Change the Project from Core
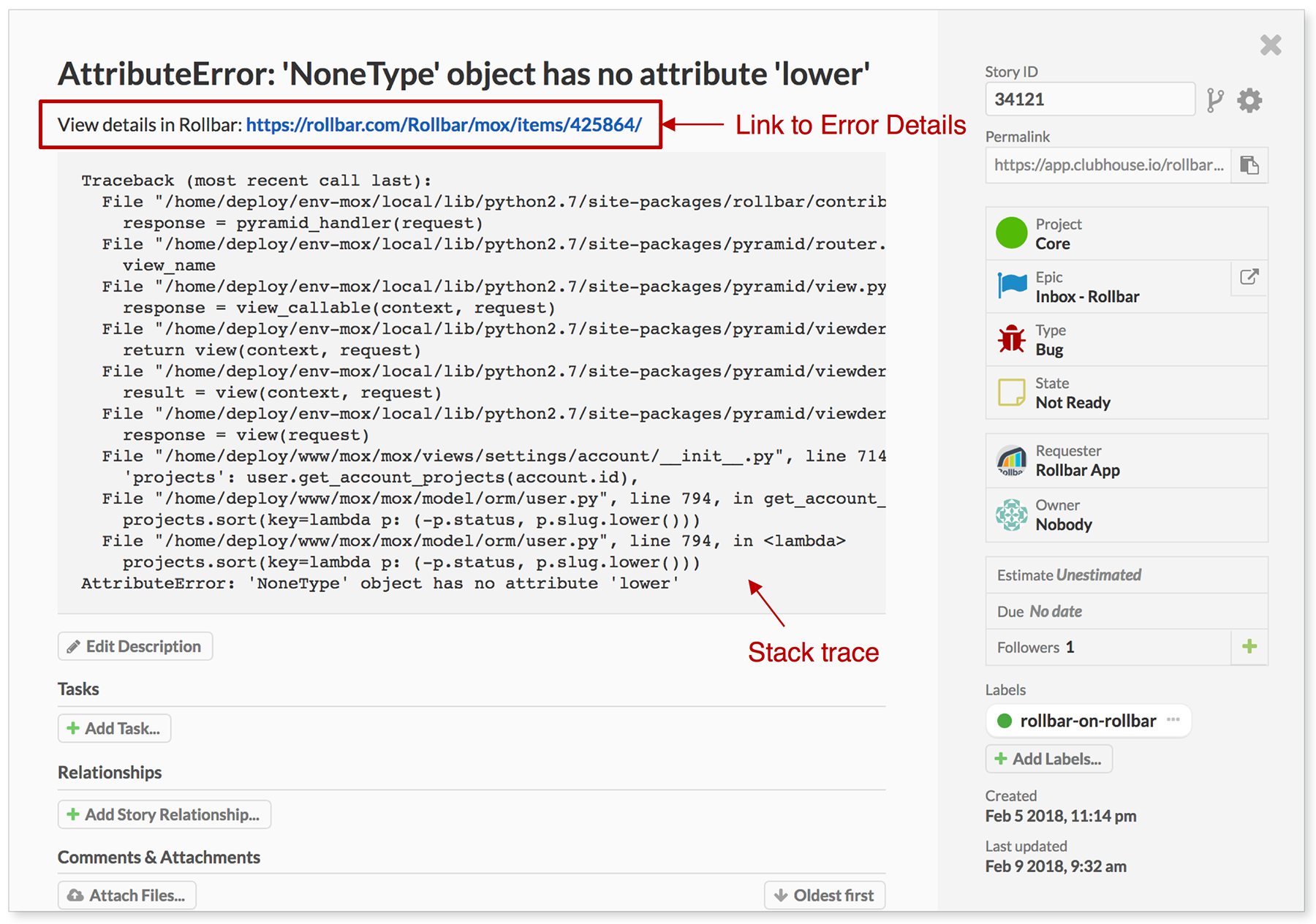 point(1127,234)
